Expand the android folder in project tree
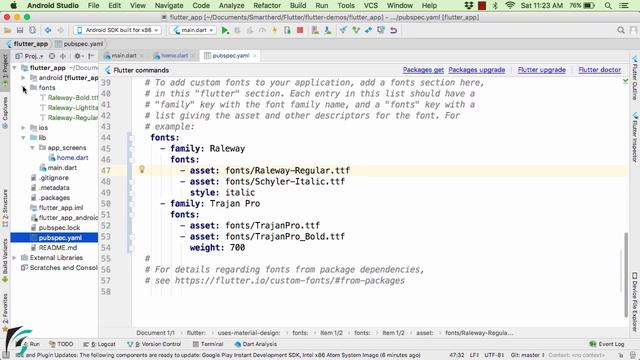This screenshot has width=640, height=360. pyautogui.click(x=23, y=78)
